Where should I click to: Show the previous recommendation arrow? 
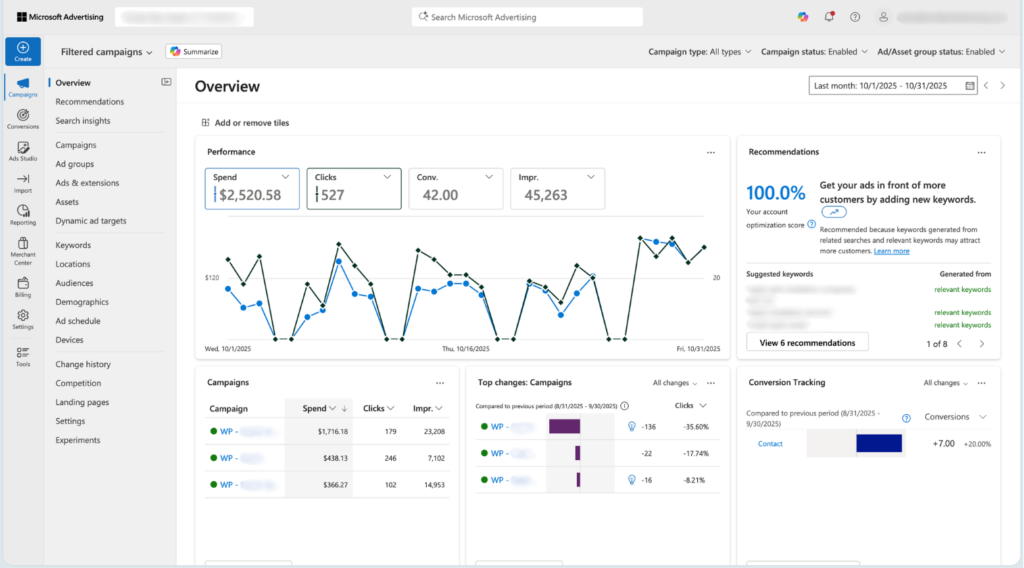[x=959, y=343]
